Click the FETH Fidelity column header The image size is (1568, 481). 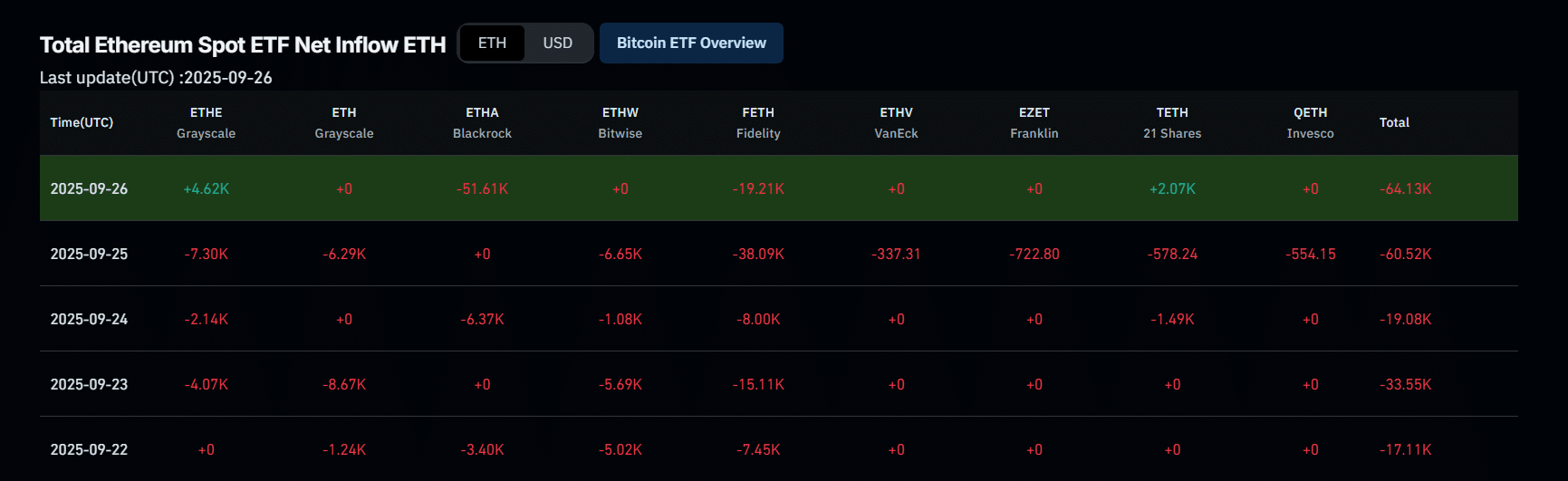click(x=758, y=122)
